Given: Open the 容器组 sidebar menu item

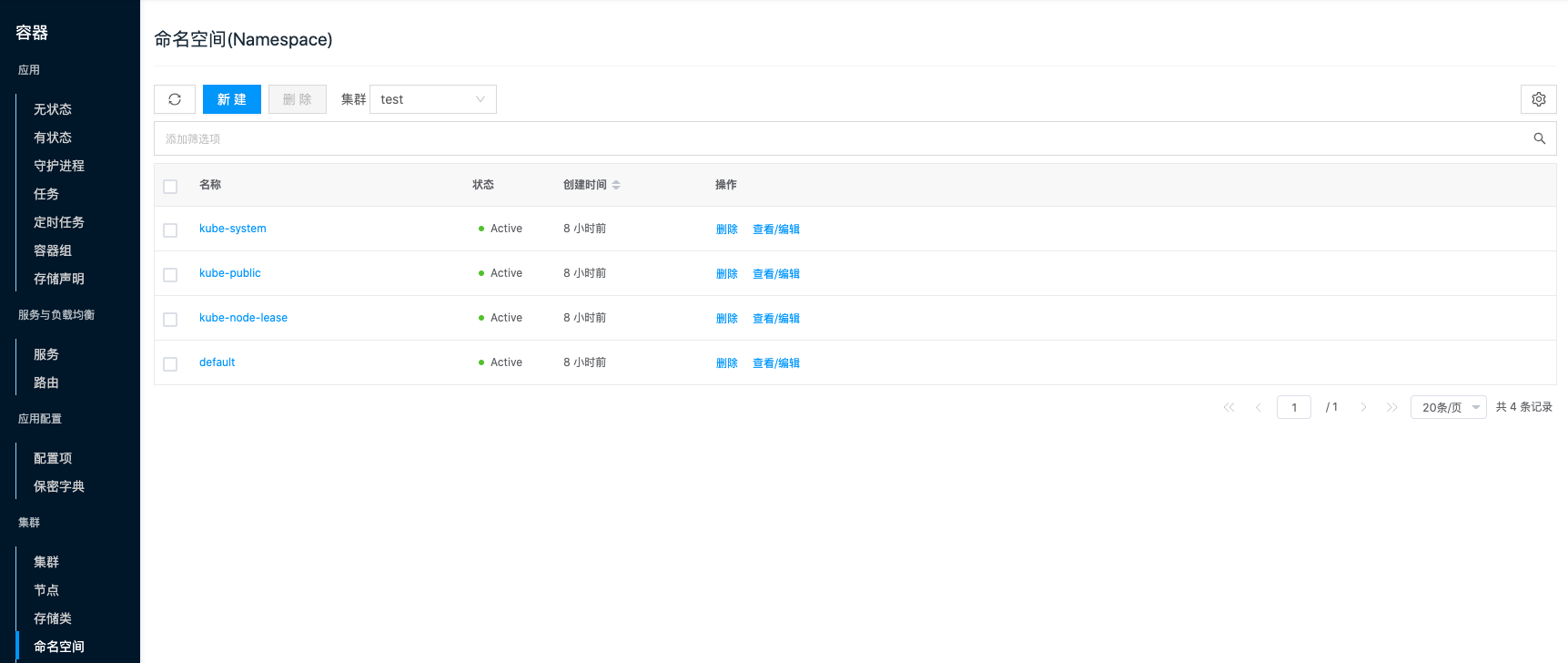Looking at the screenshot, I should pyautogui.click(x=53, y=250).
